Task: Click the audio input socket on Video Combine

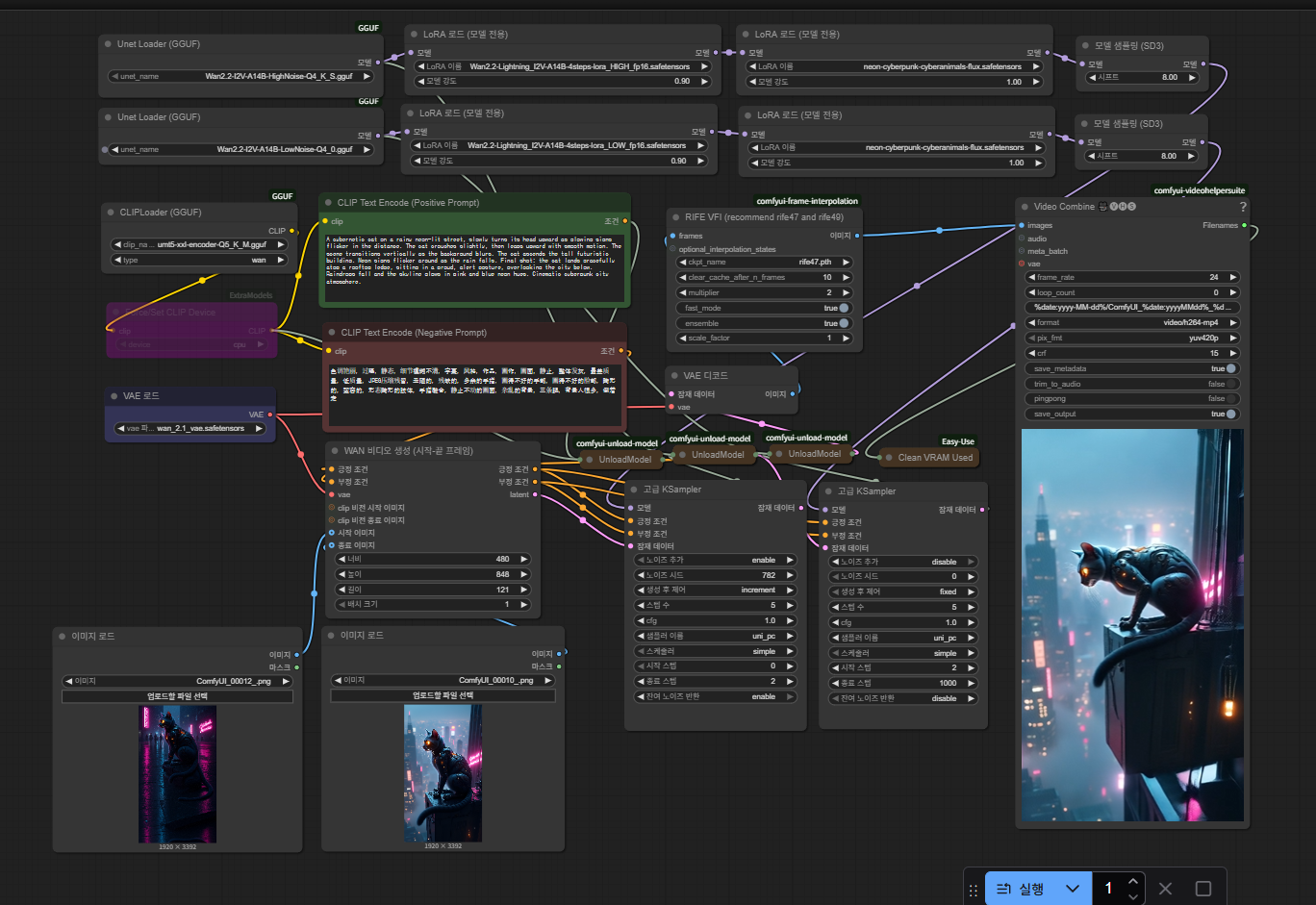Action: pyautogui.click(x=1022, y=239)
